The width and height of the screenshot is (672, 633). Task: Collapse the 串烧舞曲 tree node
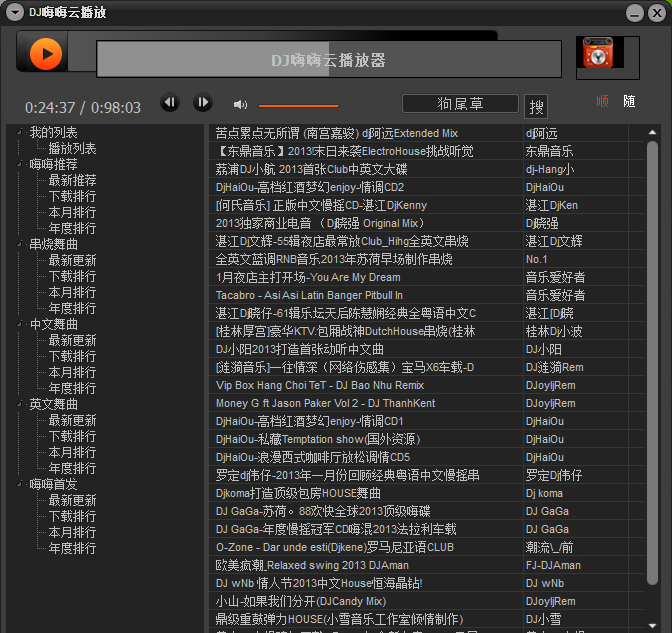[21, 244]
